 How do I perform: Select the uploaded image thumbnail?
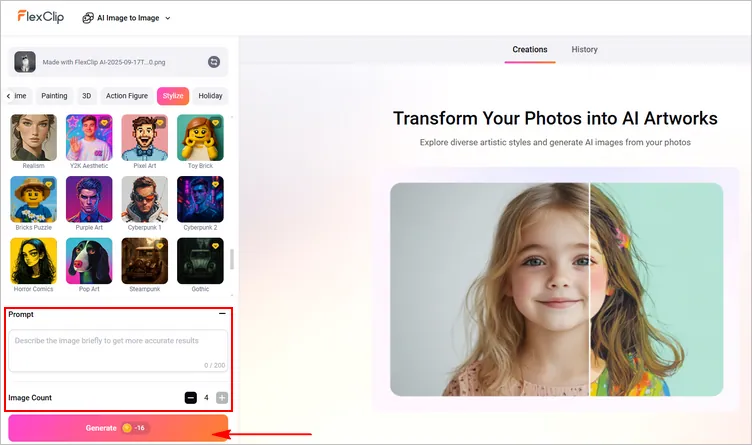(x=25, y=62)
